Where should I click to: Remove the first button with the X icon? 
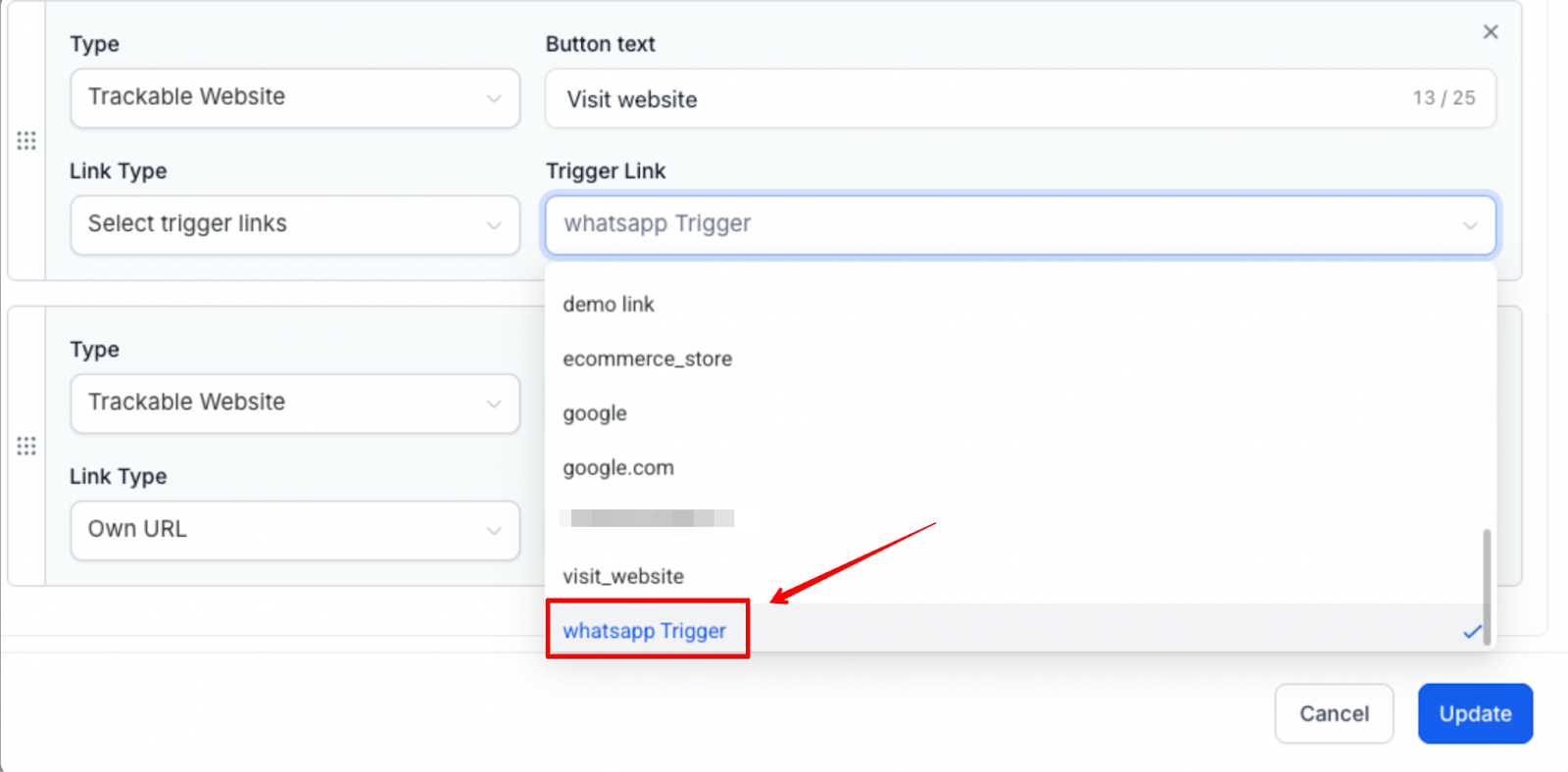click(1491, 32)
